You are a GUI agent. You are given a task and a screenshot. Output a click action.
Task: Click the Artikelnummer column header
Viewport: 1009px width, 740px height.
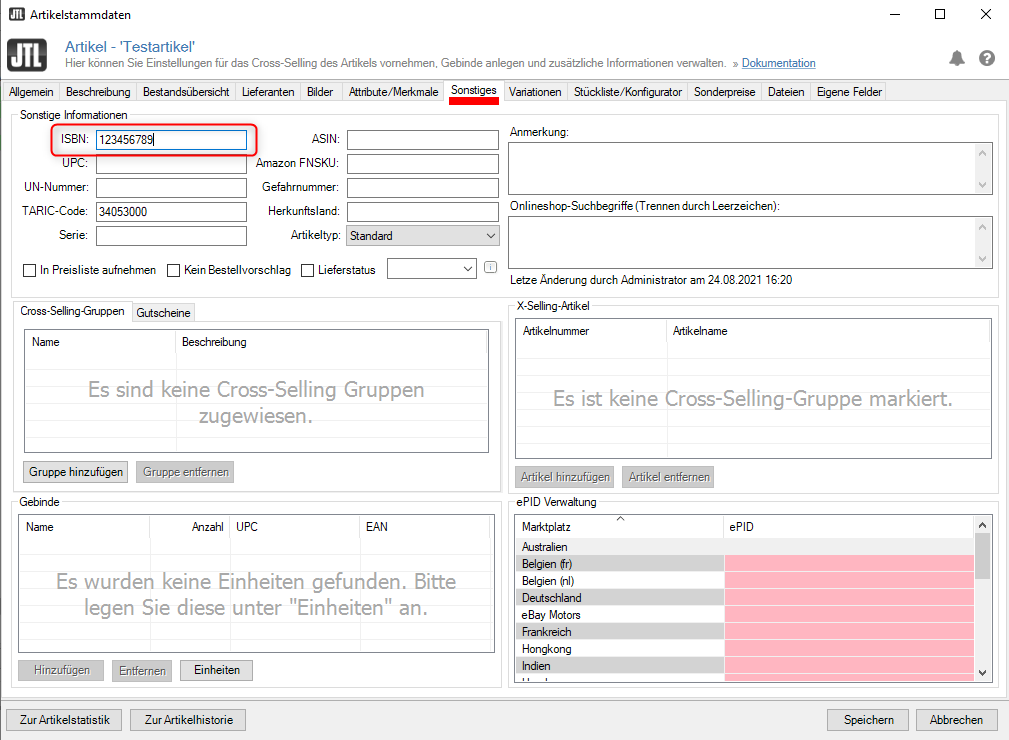click(591, 331)
